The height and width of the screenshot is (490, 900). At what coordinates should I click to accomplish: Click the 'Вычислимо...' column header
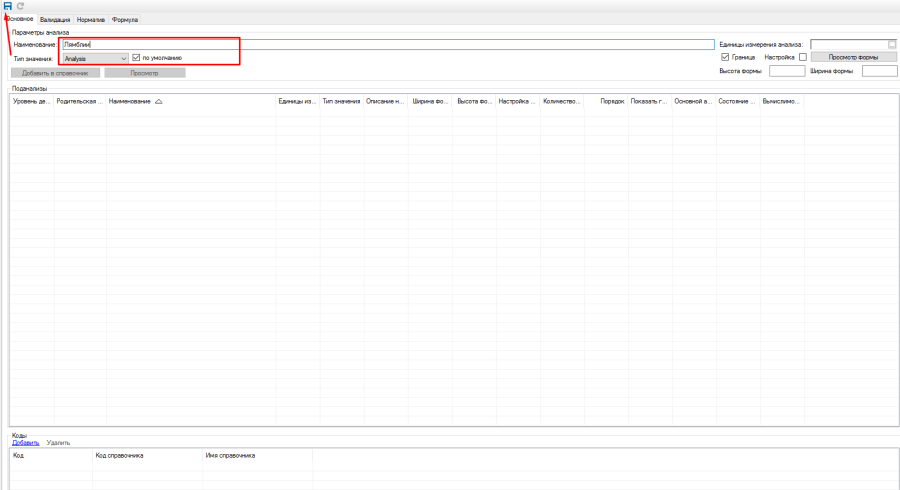point(782,102)
